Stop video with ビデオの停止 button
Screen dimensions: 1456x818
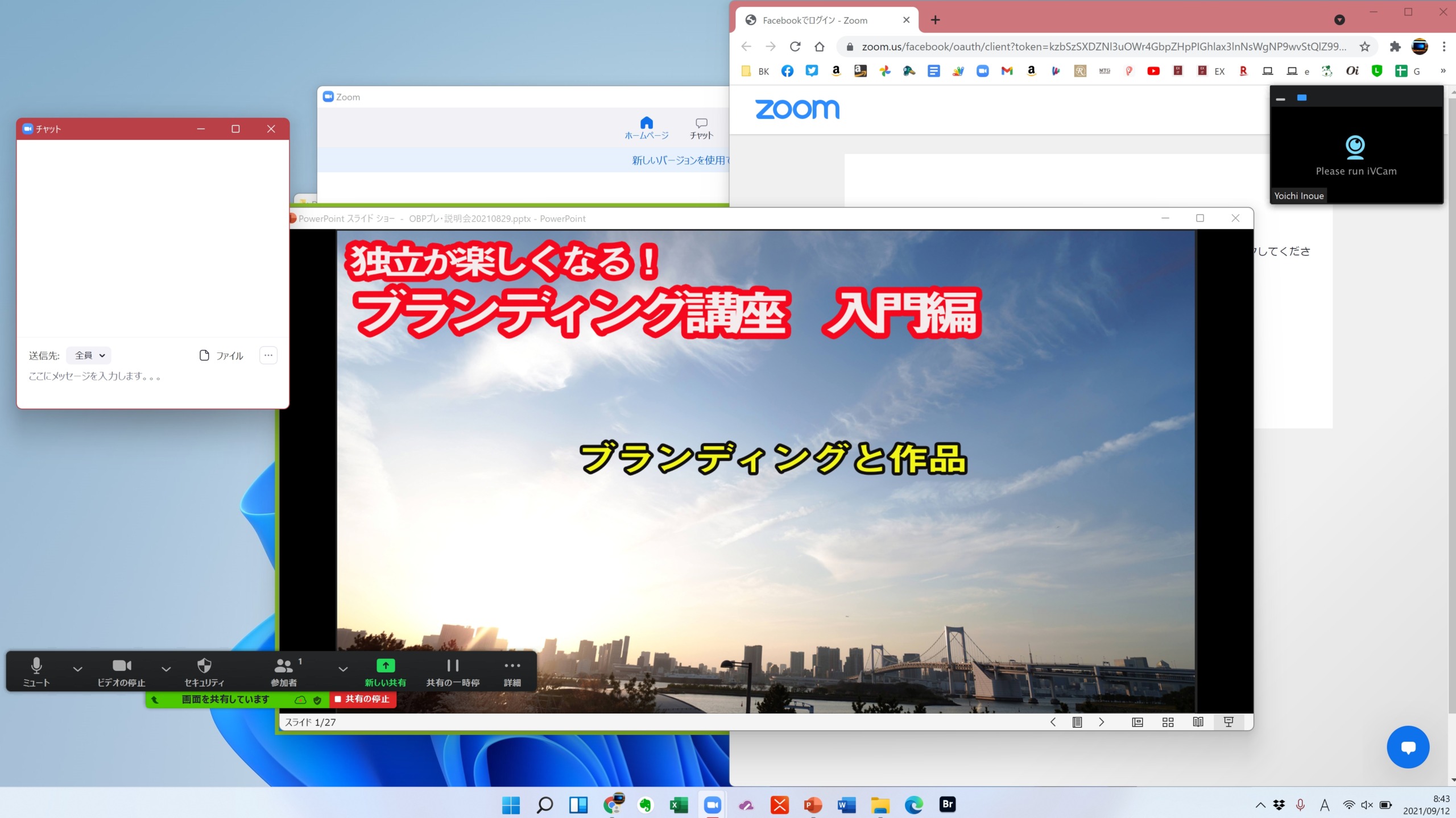(x=121, y=671)
